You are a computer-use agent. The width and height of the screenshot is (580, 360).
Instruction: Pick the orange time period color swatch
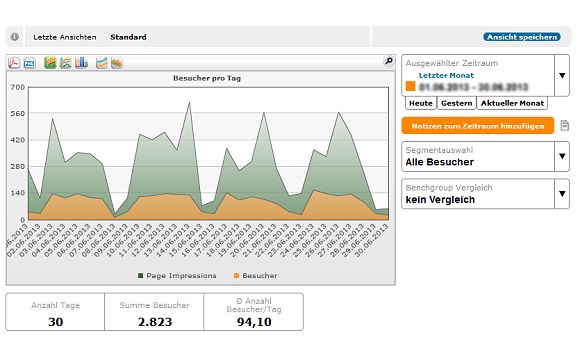[x=411, y=86]
